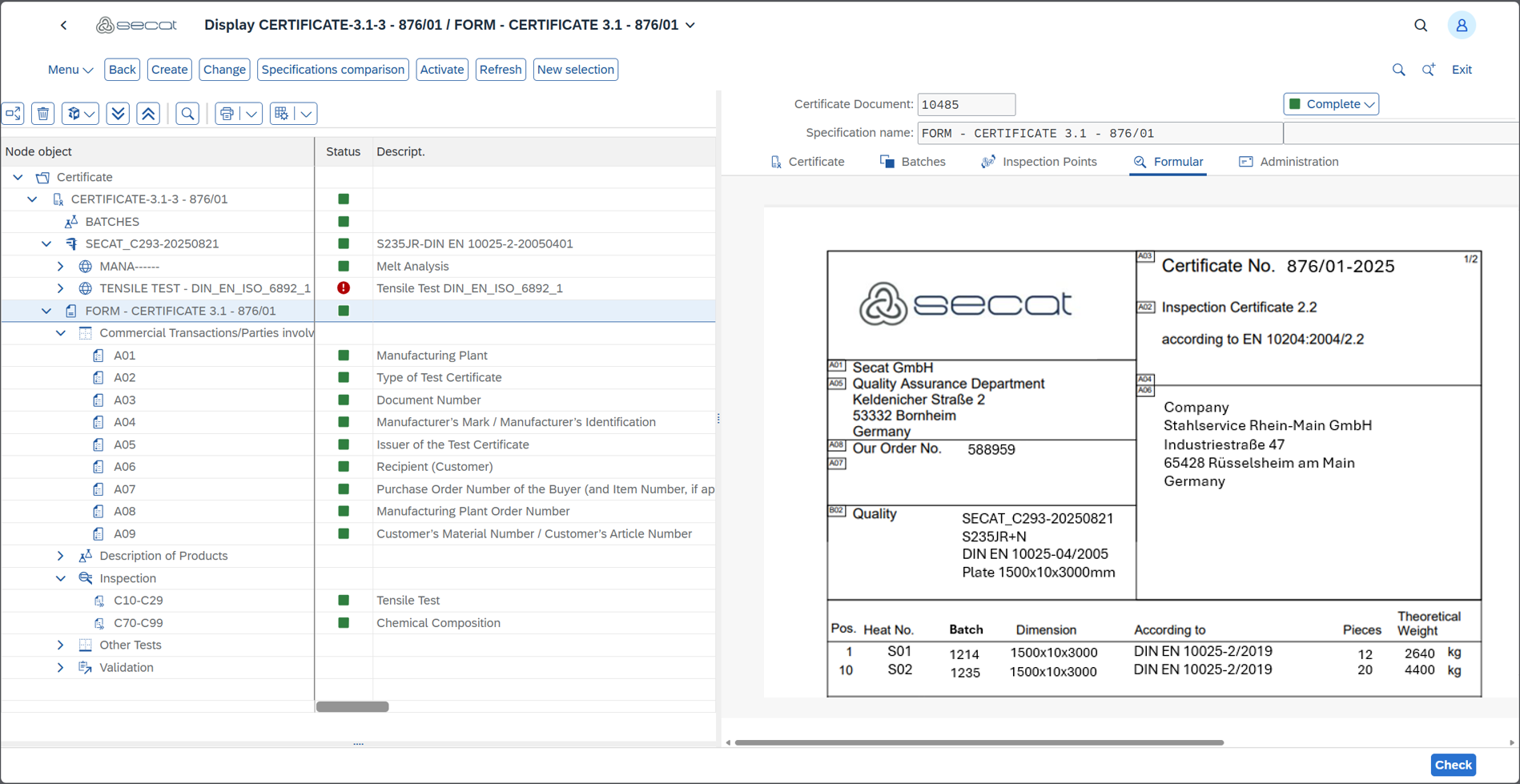Click the Certificate Document input field
Image resolution: width=1520 pixels, height=784 pixels.
pyautogui.click(x=966, y=104)
